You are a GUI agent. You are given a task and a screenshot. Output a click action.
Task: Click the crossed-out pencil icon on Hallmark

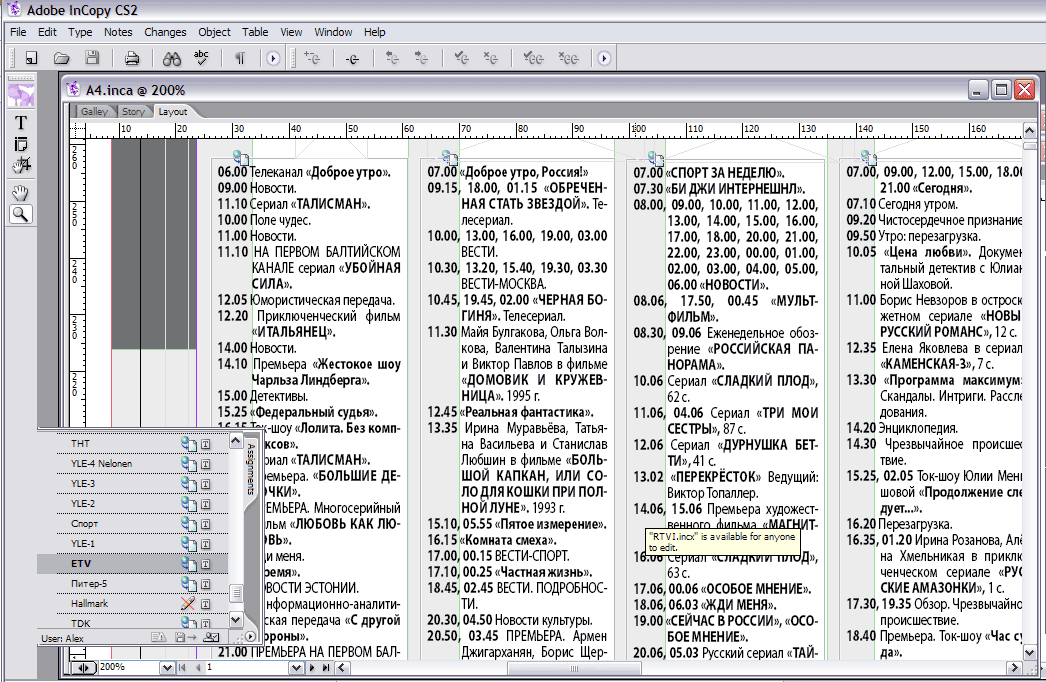point(188,603)
